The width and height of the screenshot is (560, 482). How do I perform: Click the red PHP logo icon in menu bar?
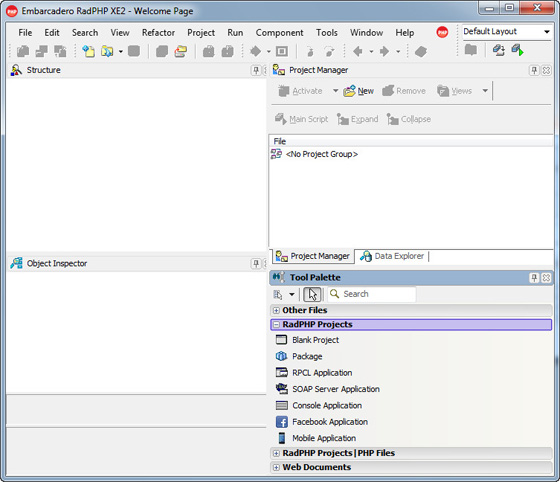(442, 32)
